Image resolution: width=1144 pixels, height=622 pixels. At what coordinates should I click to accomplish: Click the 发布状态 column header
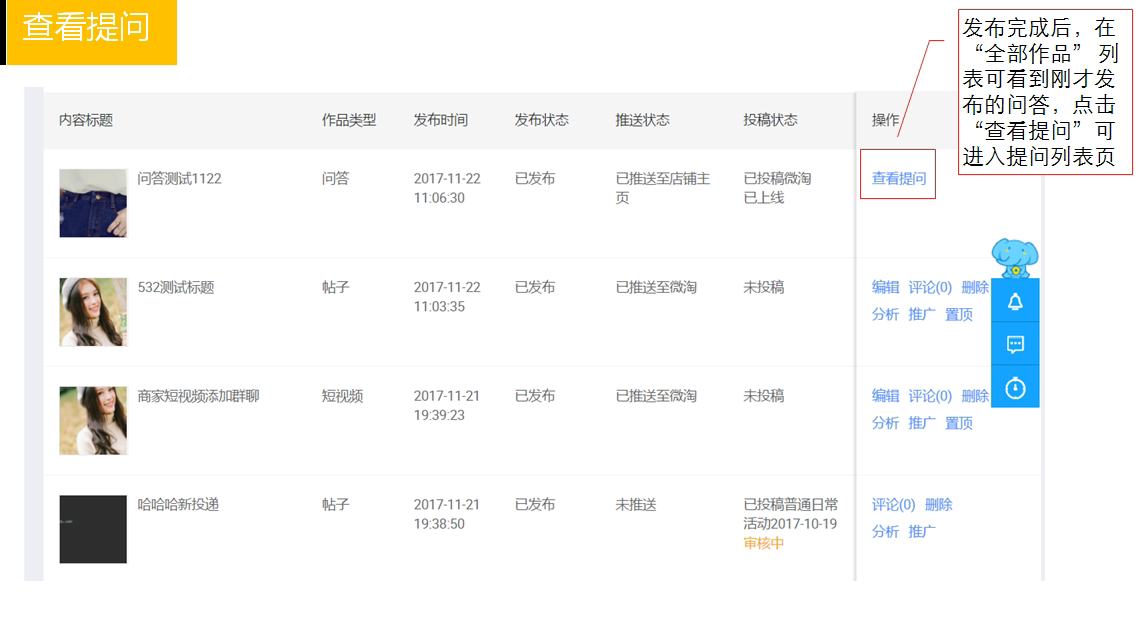[x=541, y=120]
